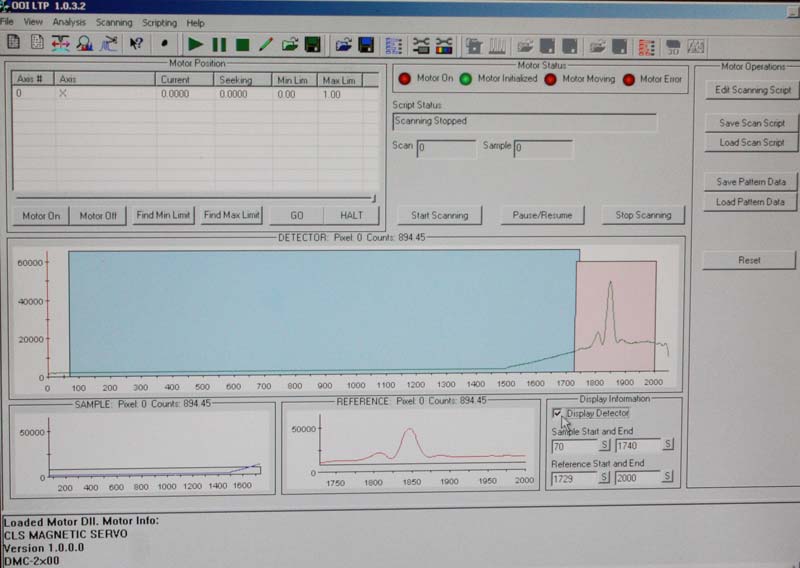
Task: Click Save Pattern Data
Action: [x=751, y=182]
